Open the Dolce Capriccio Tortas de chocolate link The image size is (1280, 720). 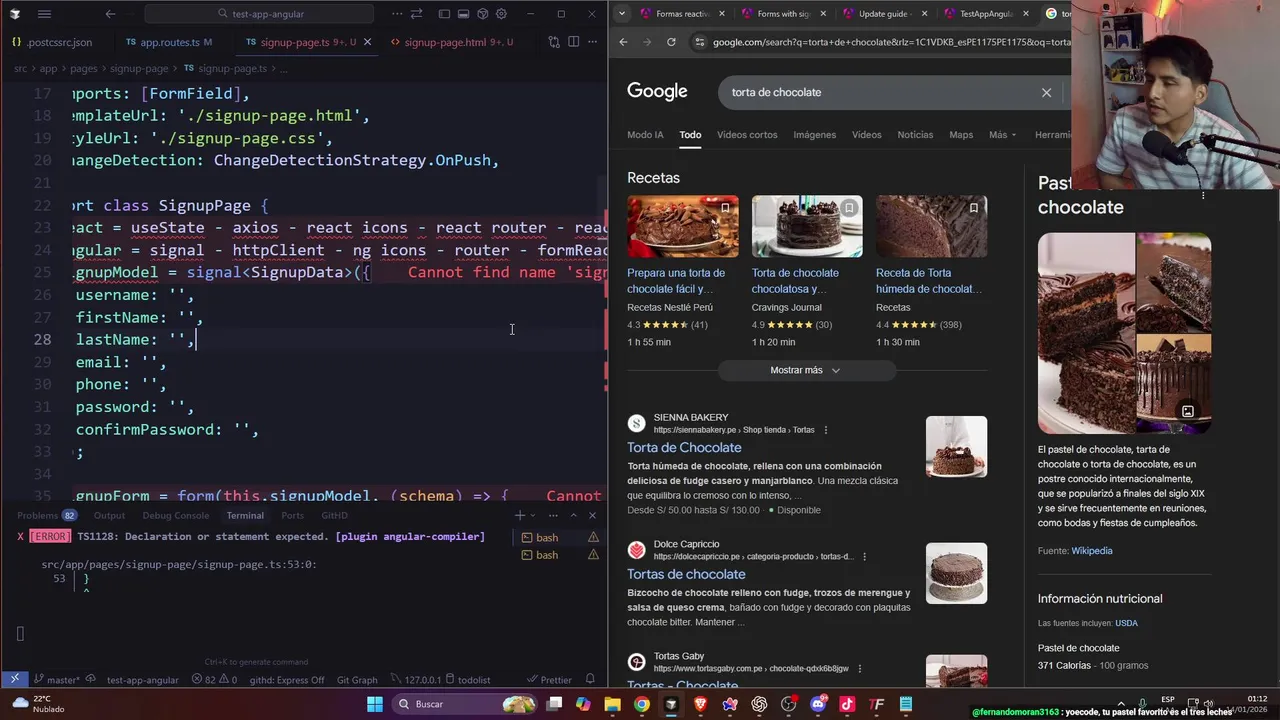coord(686,574)
